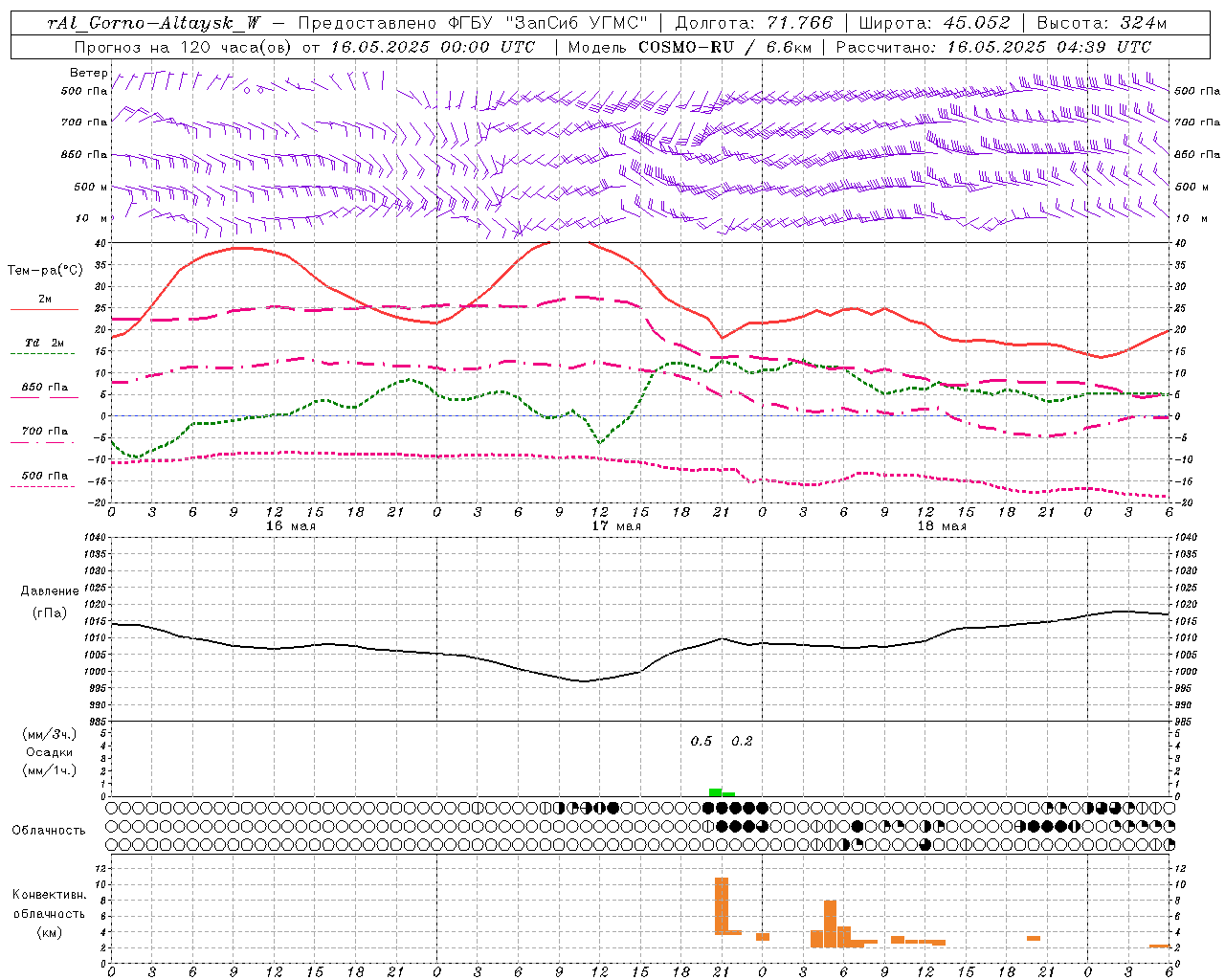Click the Прогноз на 120 часа(ов) text

(184, 47)
